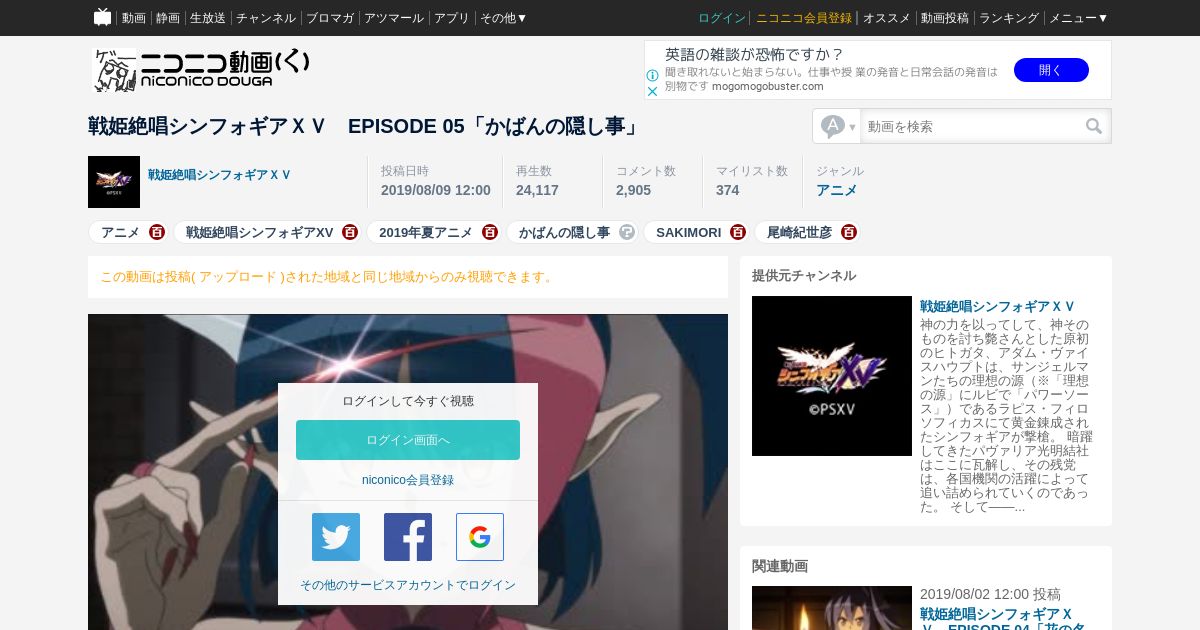This screenshot has height=630, width=1200.
Task: Open dictionary icon for 2019年夏アニメ tag
Action: point(490,232)
